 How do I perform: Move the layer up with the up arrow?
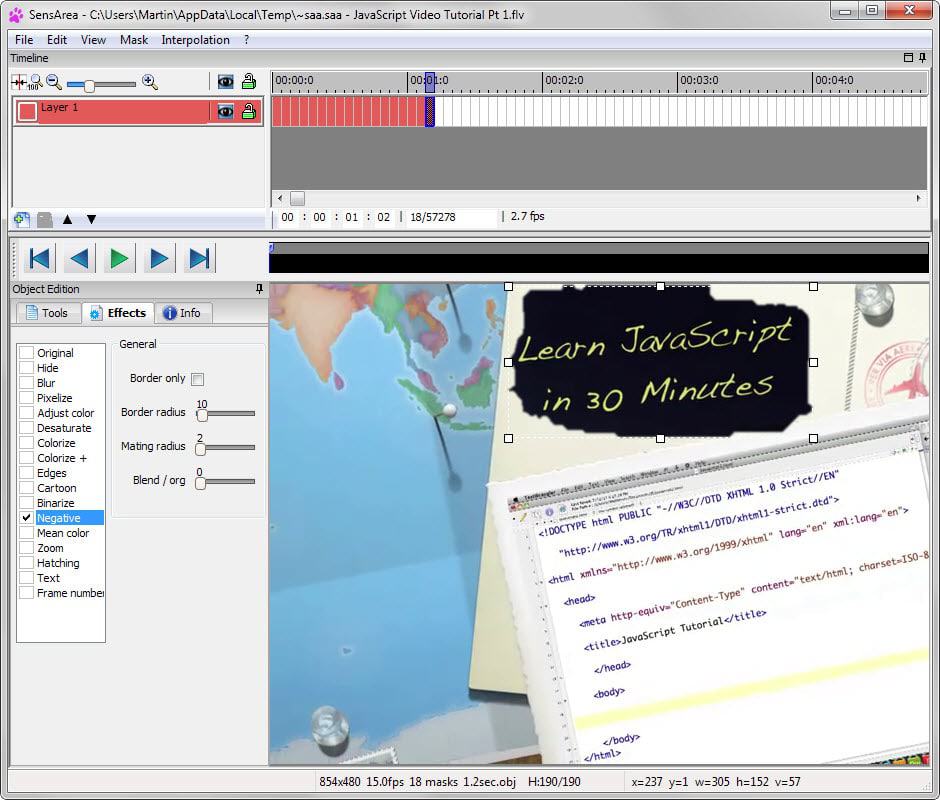click(68, 219)
